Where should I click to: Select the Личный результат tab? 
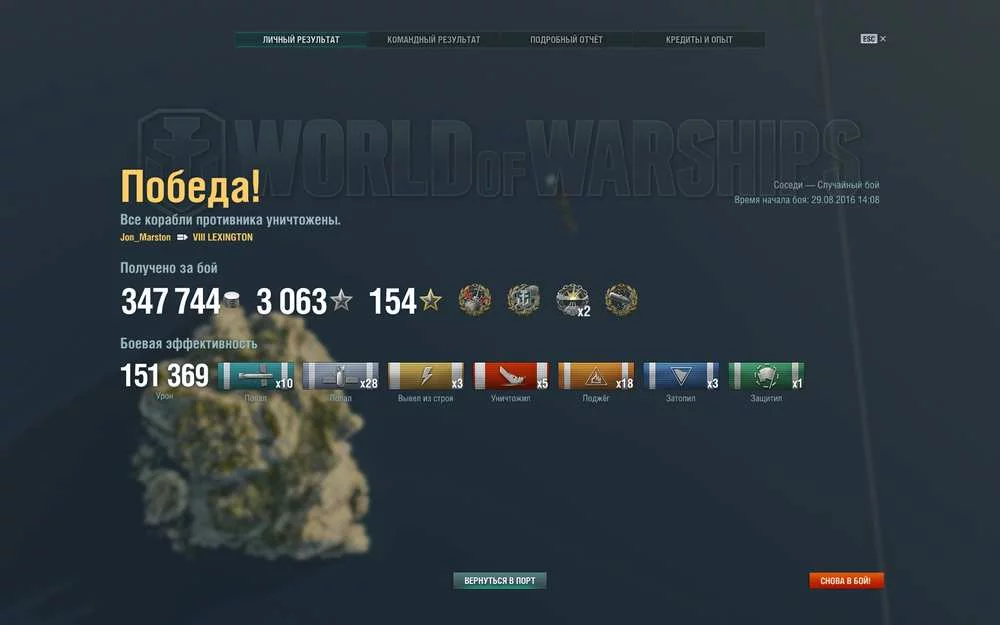(301, 40)
